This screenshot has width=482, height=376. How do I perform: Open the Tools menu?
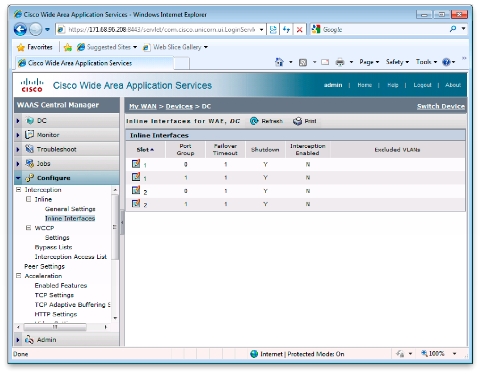pyautogui.click(x=426, y=62)
